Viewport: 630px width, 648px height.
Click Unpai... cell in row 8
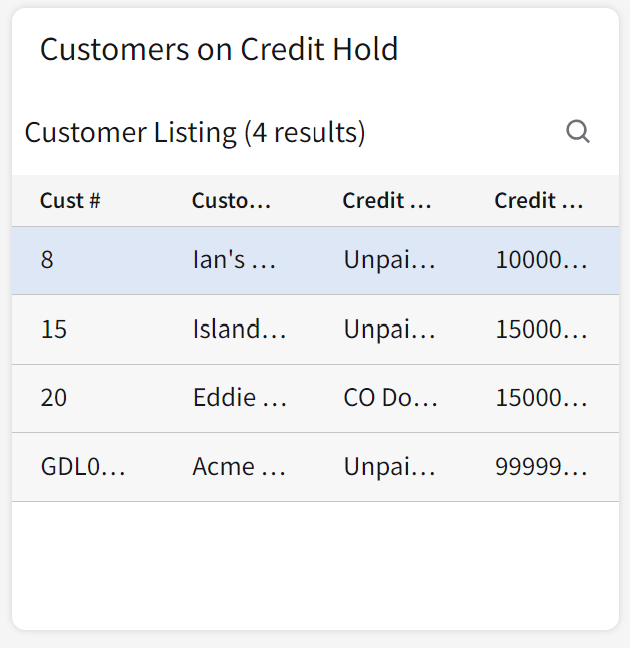click(x=389, y=260)
